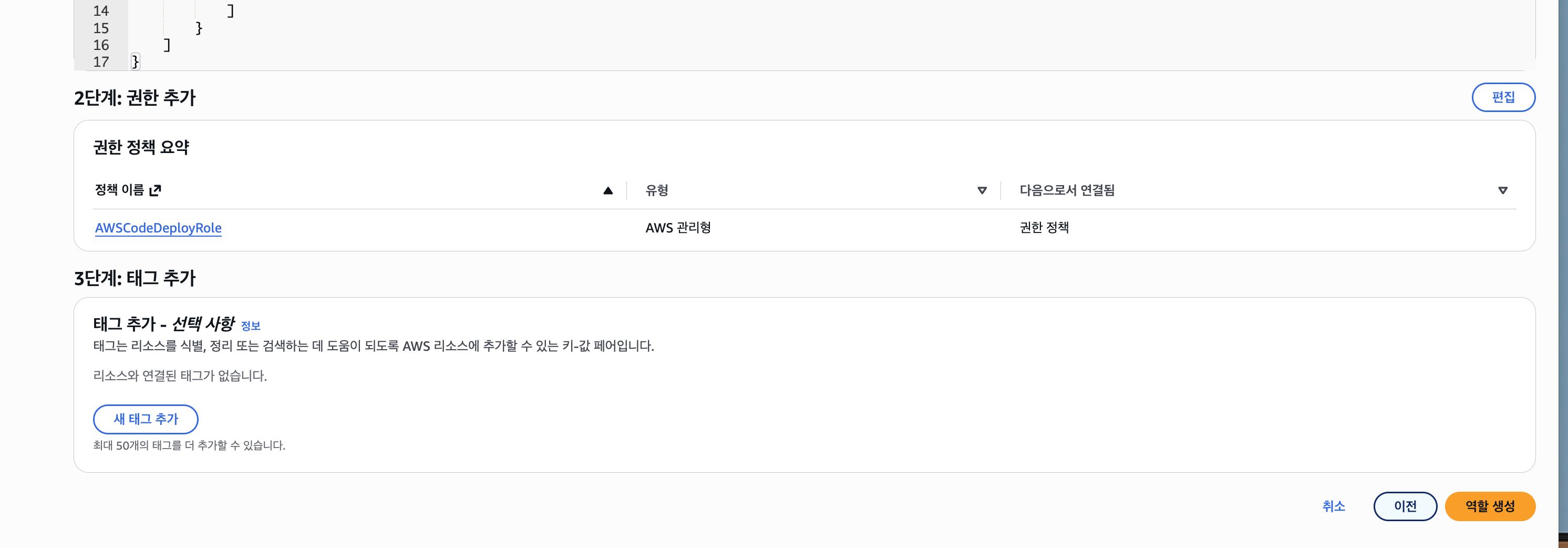1568x548 pixels.
Task: Click the 다음으로서 연결됨 column sort triangle
Action: 1502,190
